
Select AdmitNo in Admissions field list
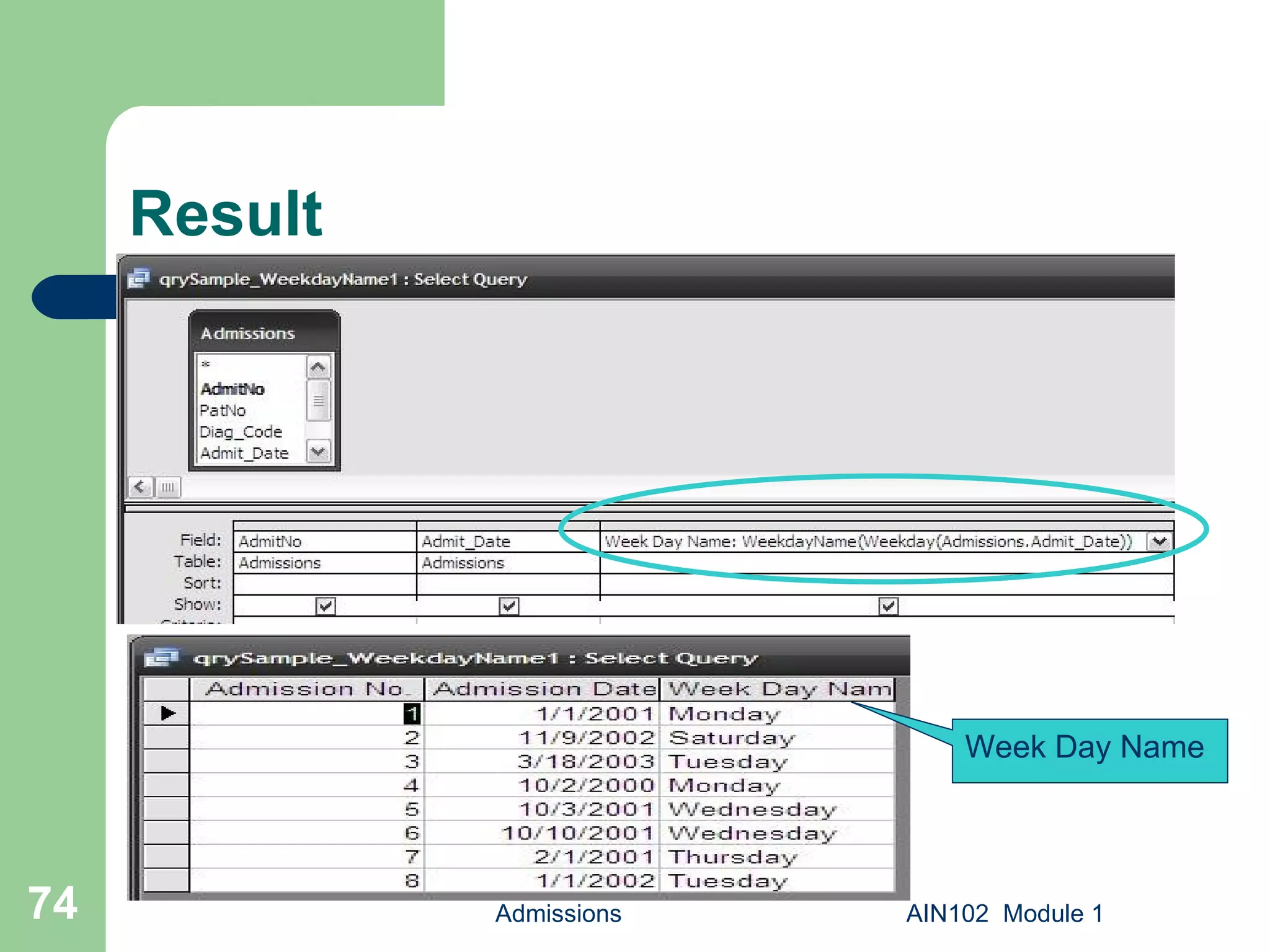(x=233, y=389)
